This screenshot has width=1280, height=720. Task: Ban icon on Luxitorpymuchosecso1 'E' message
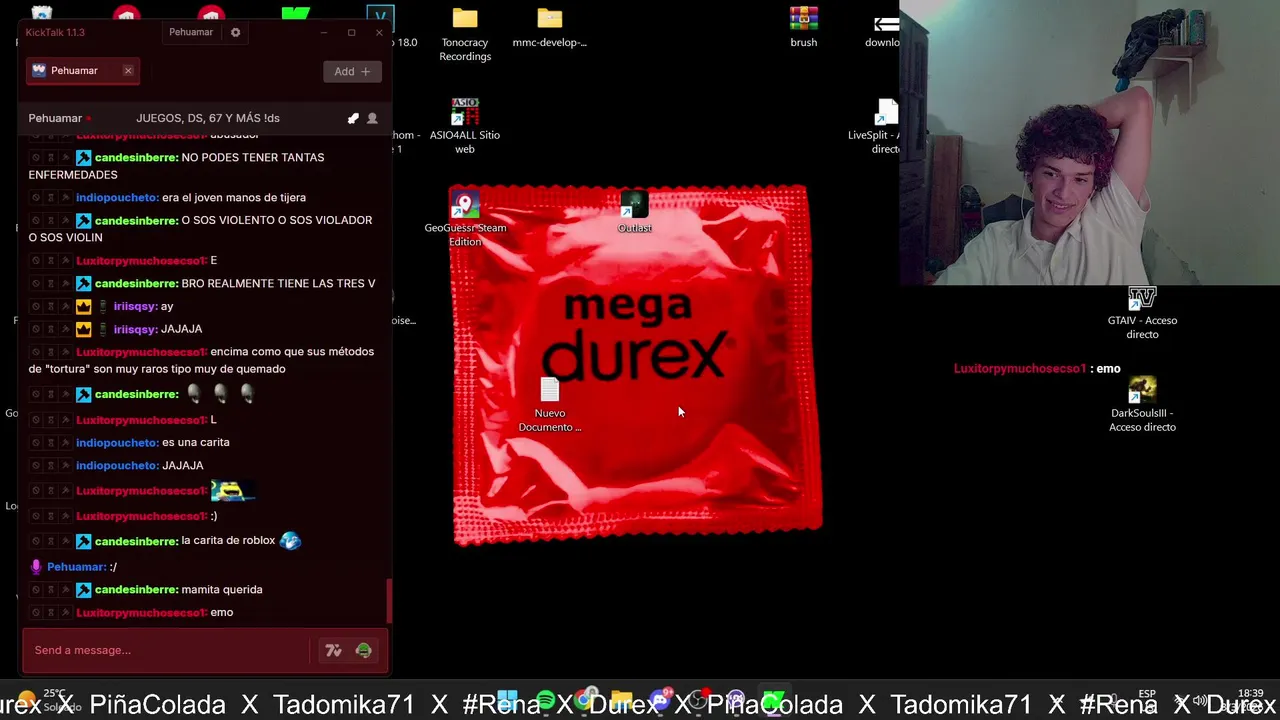tap(36, 261)
